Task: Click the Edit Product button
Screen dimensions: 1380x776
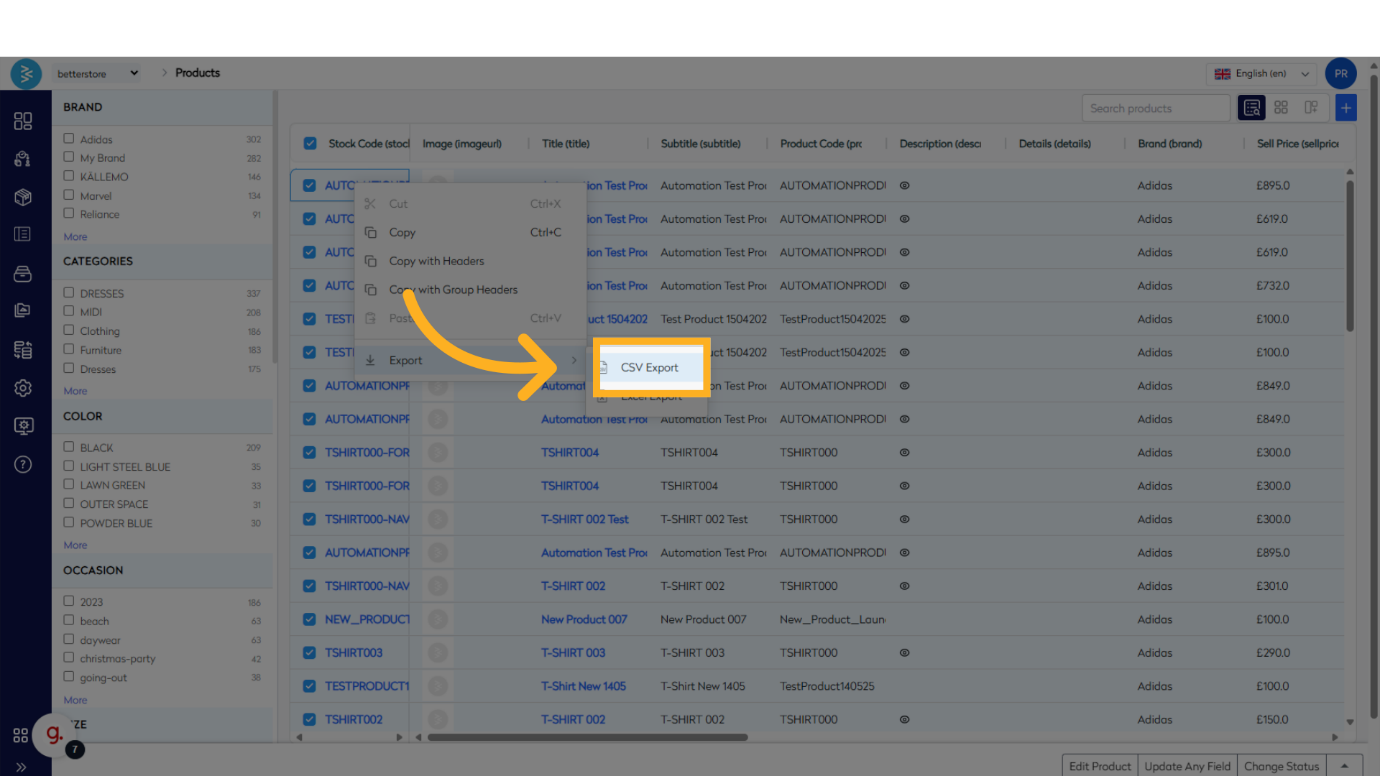Action: point(1099,766)
